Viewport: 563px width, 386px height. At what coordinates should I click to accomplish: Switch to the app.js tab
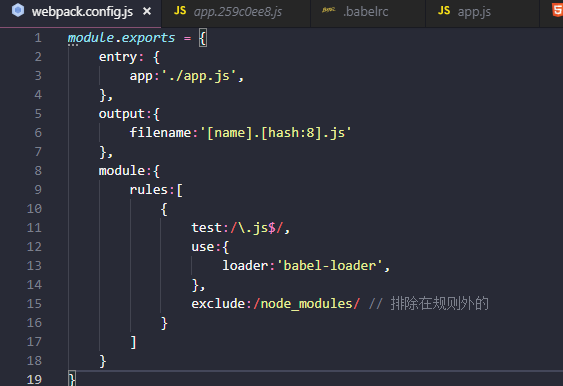(x=482, y=13)
